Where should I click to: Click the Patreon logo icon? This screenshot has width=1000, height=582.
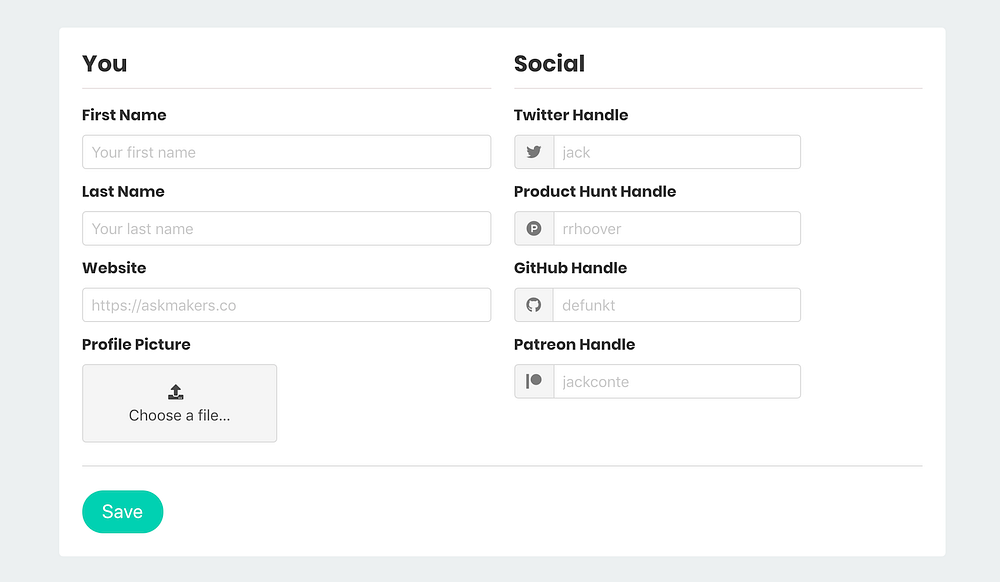pyautogui.click(x=534, y=381)
